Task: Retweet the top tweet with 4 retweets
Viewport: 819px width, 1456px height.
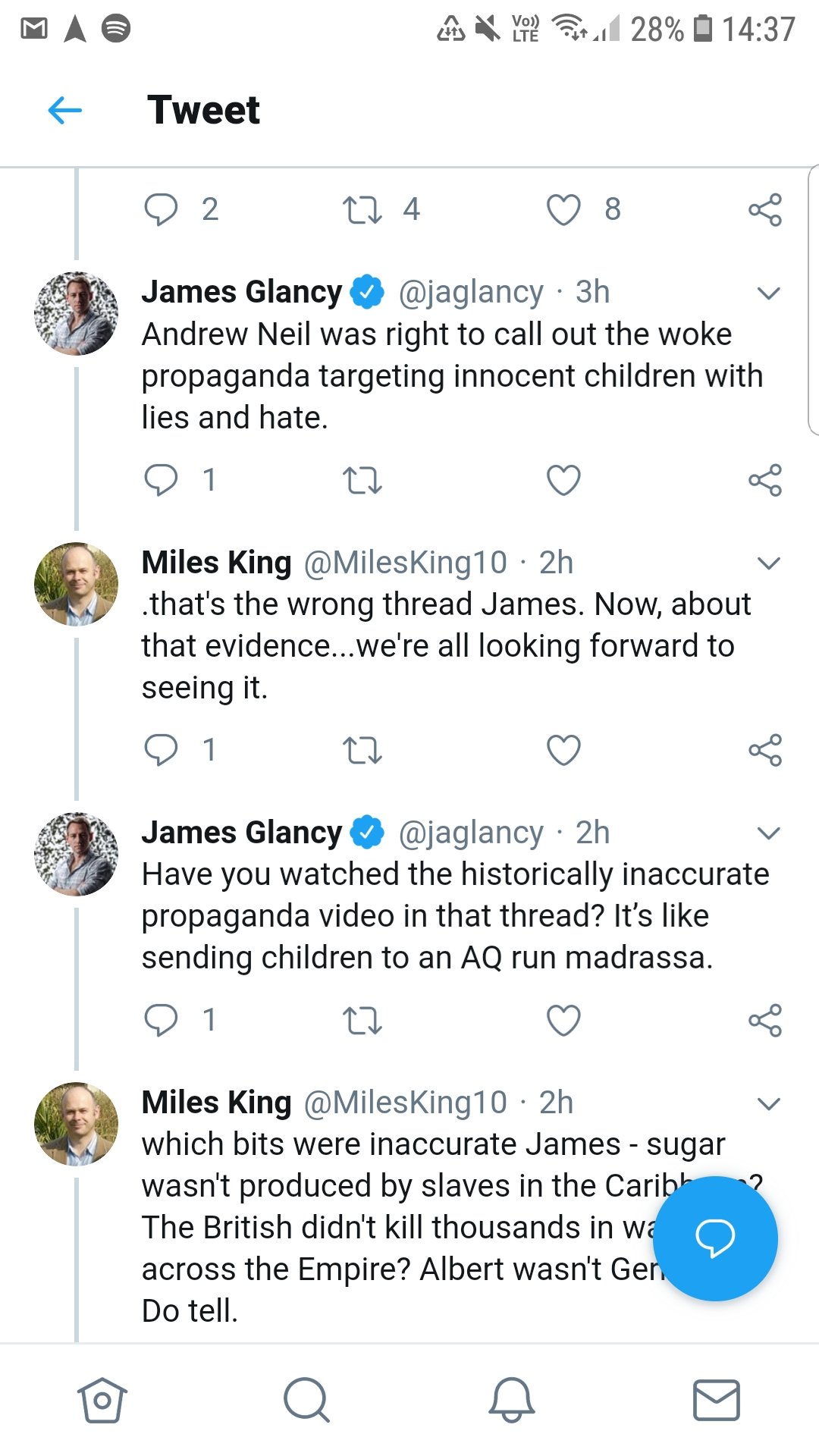Action: pos(362,210)
